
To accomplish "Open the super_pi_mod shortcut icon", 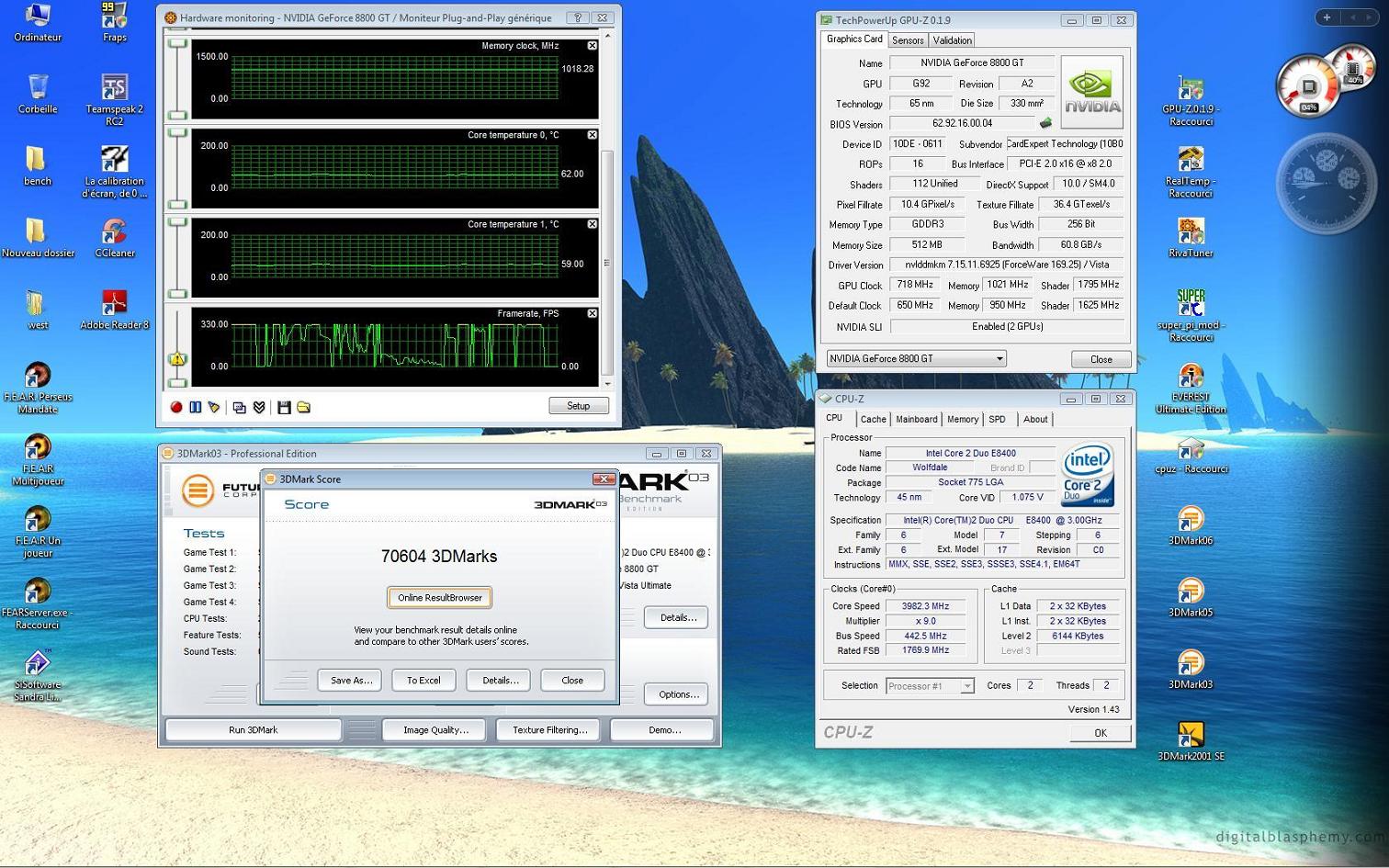I will tap(1191, 316).
